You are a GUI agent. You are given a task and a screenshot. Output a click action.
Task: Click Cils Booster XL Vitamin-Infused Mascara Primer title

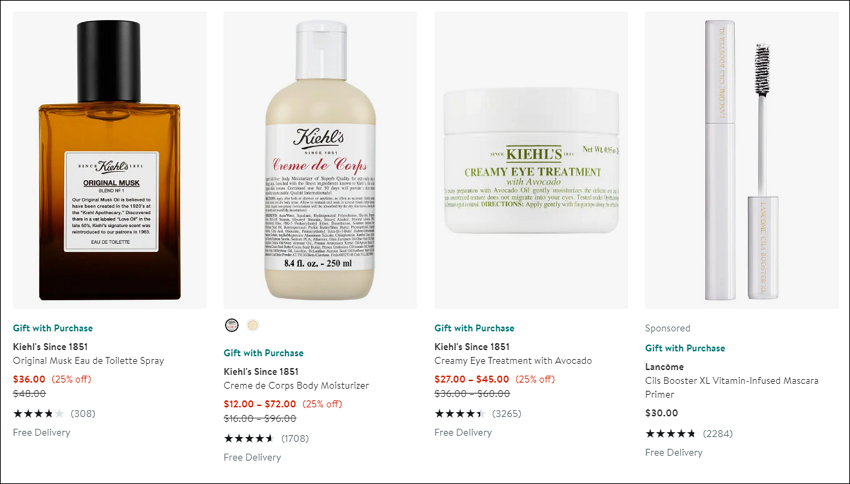click(732, 388)
